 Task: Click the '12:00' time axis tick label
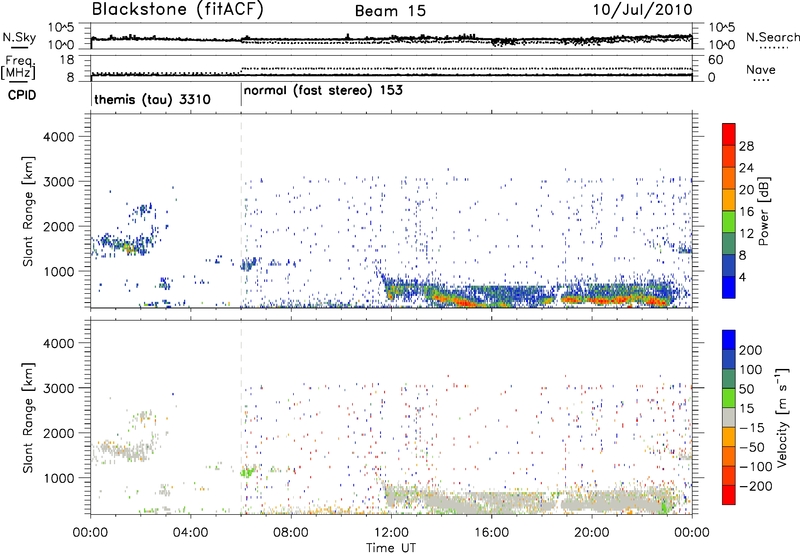[x=391, y=533]
